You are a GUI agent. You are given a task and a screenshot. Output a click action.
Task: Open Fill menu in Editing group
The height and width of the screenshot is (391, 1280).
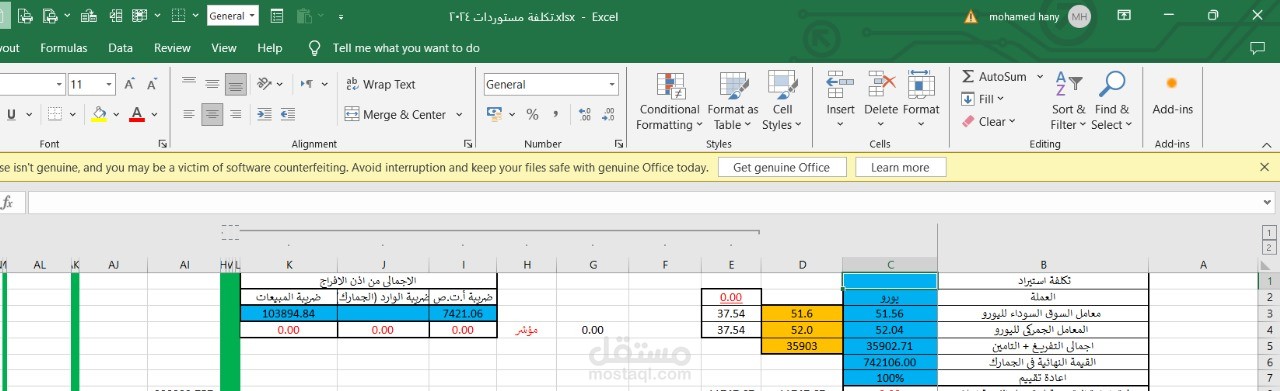[x=983, y=99]
